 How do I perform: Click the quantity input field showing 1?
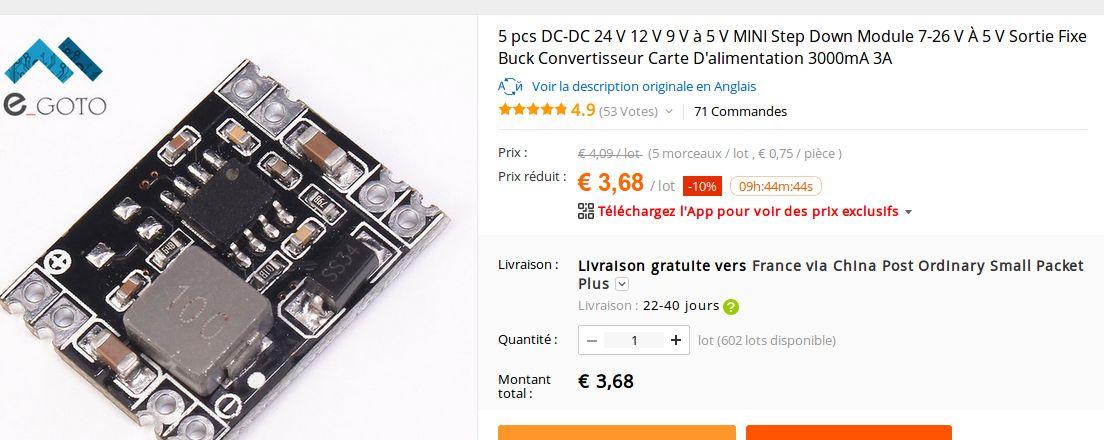(634, 341)
